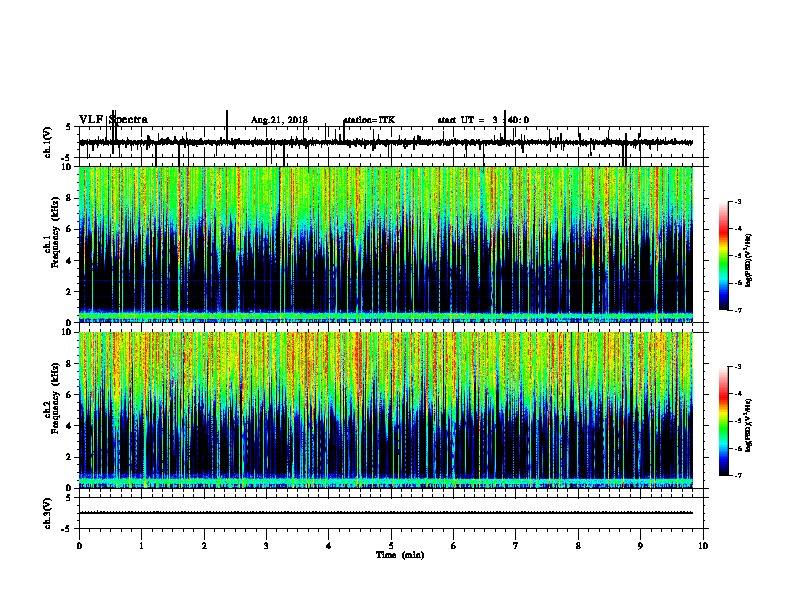Click the '6' minute tick label

pyautogui.click(x=453, y=546)
